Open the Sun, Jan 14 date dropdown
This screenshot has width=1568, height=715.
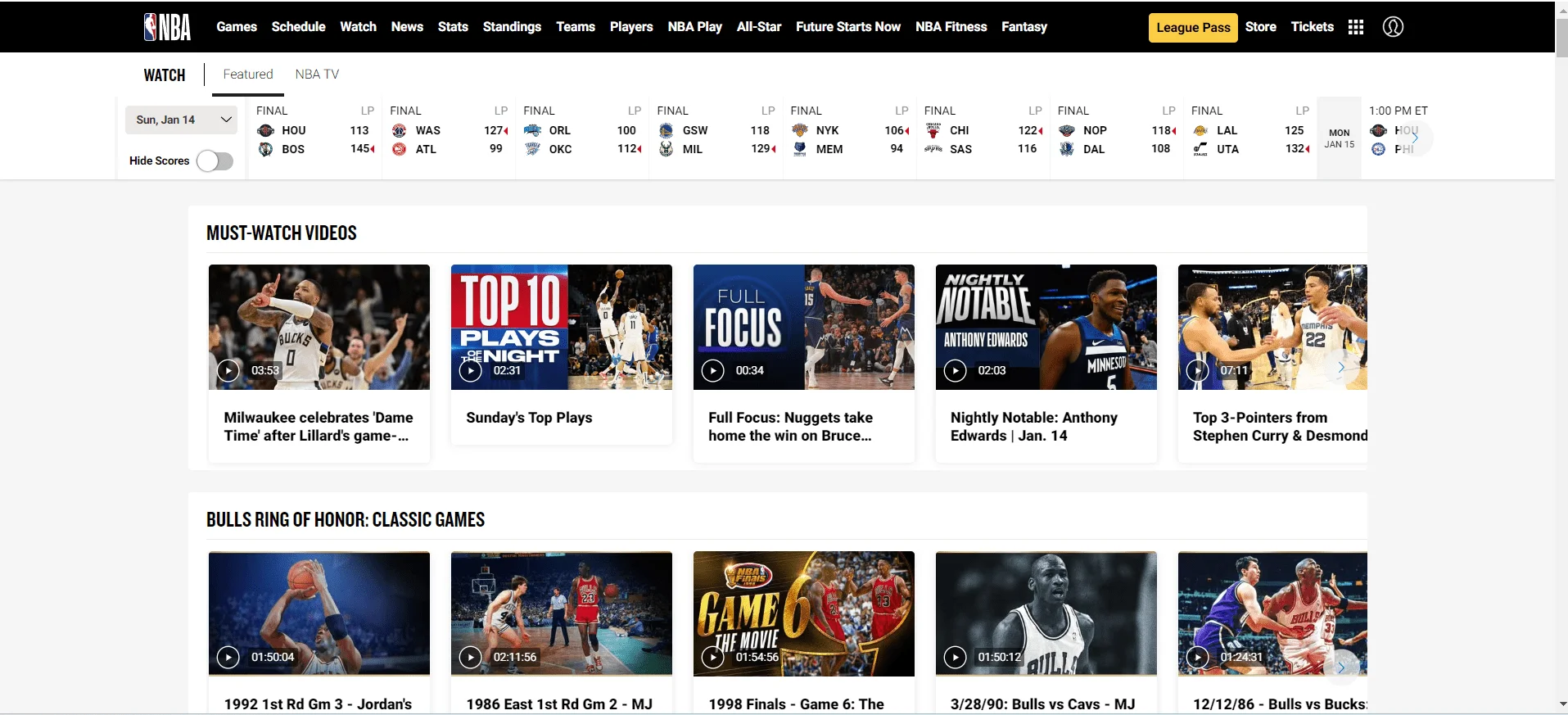(181, 120)
